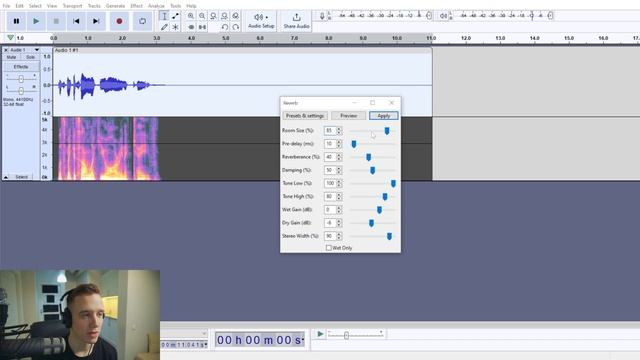
Task: Click the green timeline options triangle
Action: coord(10,38)
